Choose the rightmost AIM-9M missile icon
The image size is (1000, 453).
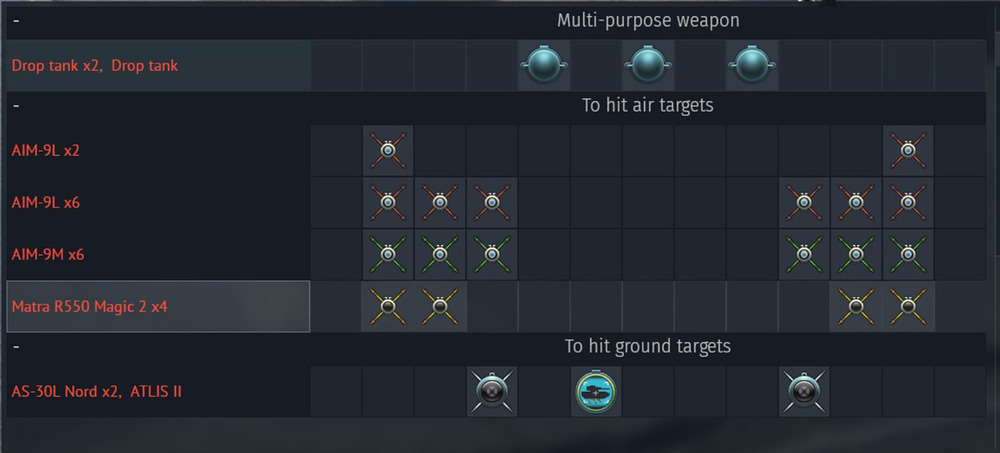pos(908,255)
